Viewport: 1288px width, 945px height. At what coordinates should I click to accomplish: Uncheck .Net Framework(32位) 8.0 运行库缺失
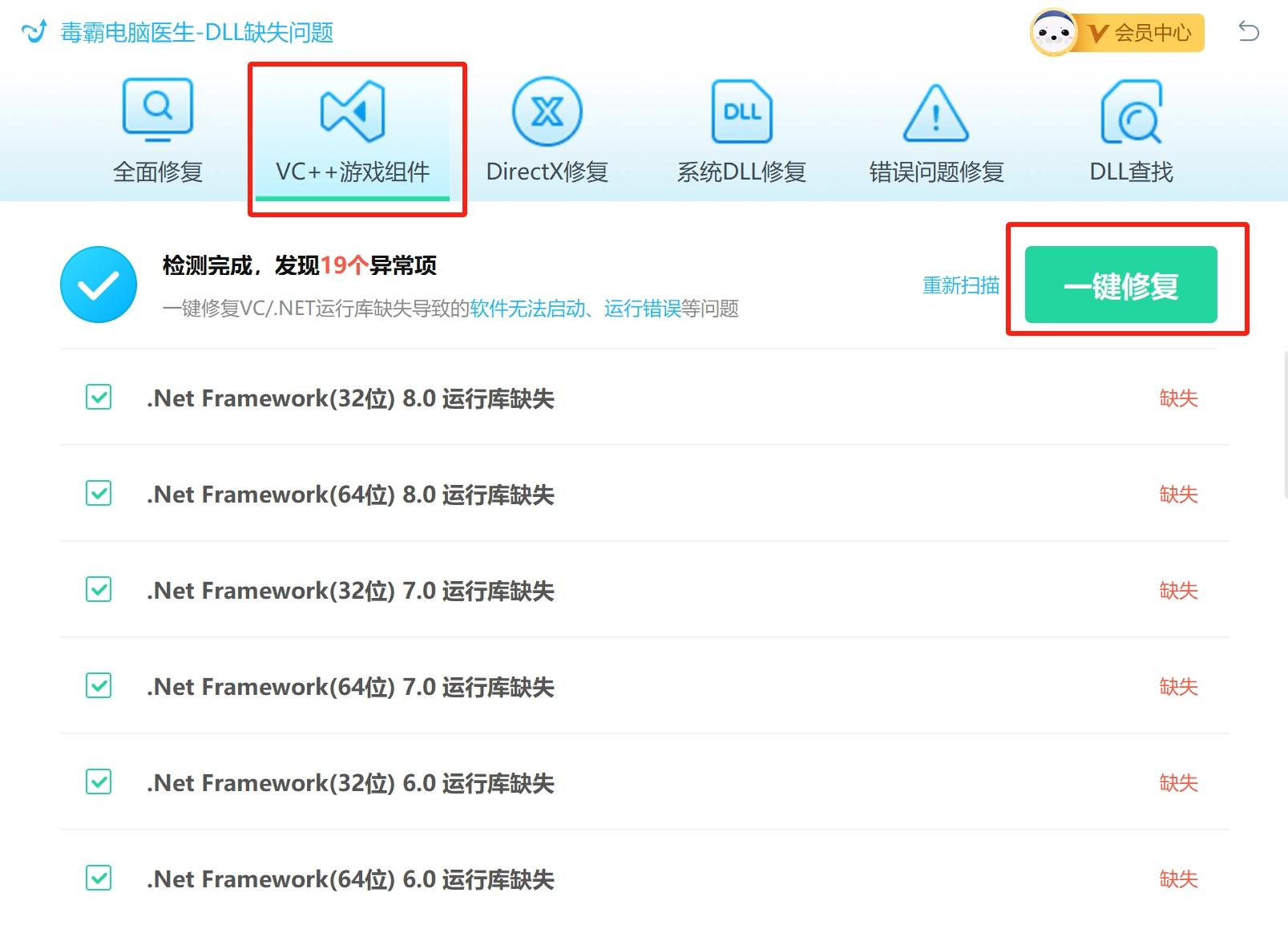(98, 398)
